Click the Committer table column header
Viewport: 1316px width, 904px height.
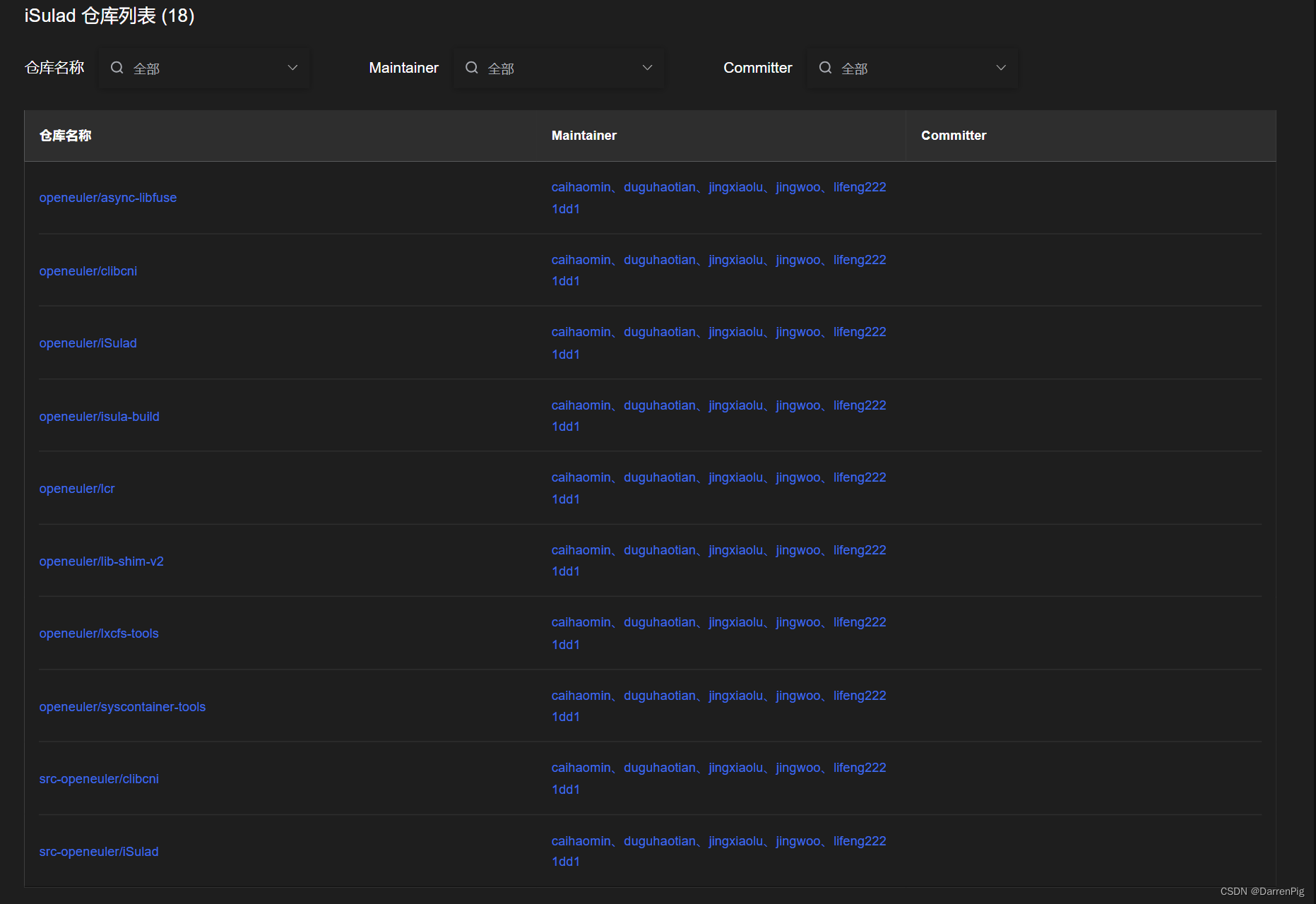[x=954, y=136]
